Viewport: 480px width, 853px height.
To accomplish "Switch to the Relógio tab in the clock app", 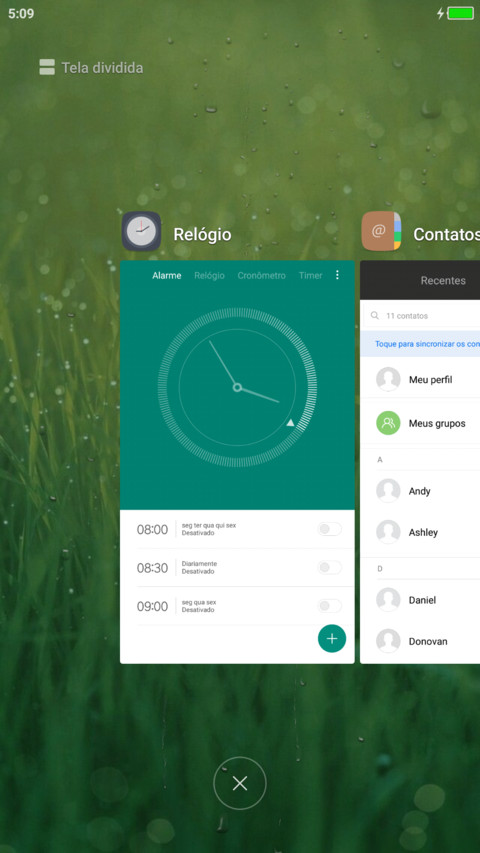I will (210, 275).
